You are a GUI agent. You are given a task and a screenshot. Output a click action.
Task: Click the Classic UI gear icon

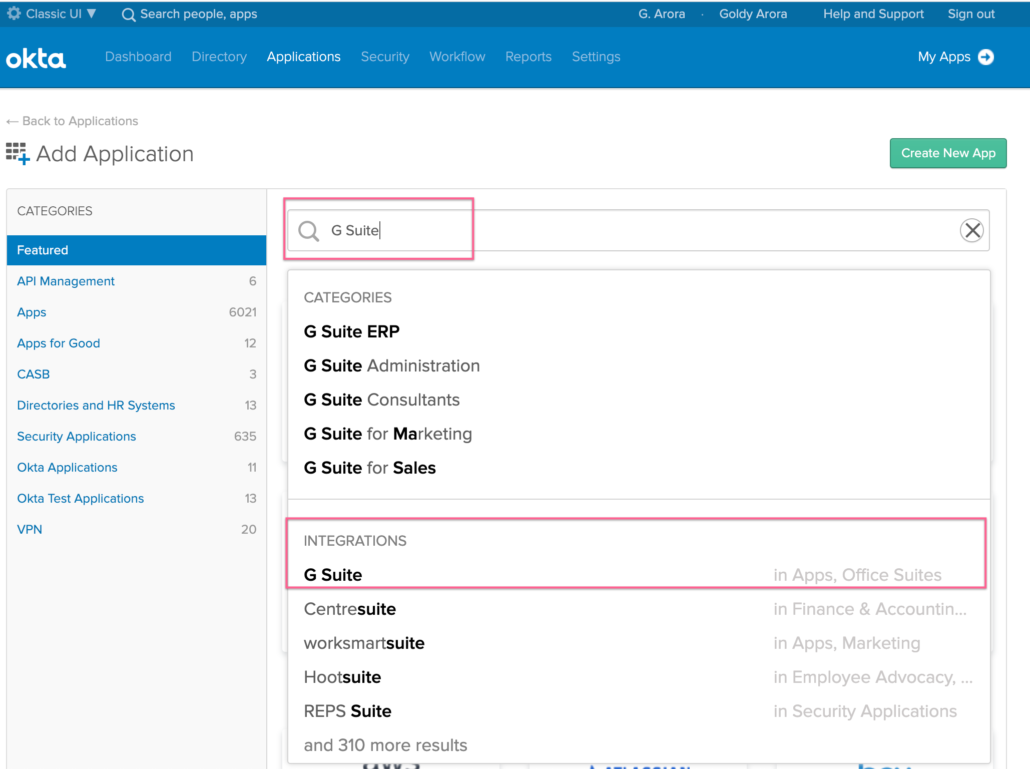[x=14, y=13]
